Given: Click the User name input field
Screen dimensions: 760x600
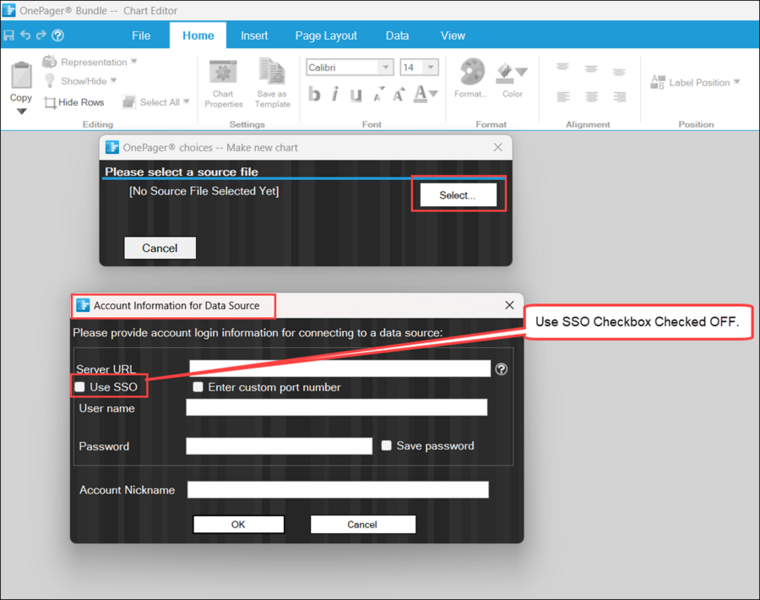Looking at the screenshot, I should pyautogui.click(x=336, y=407).
